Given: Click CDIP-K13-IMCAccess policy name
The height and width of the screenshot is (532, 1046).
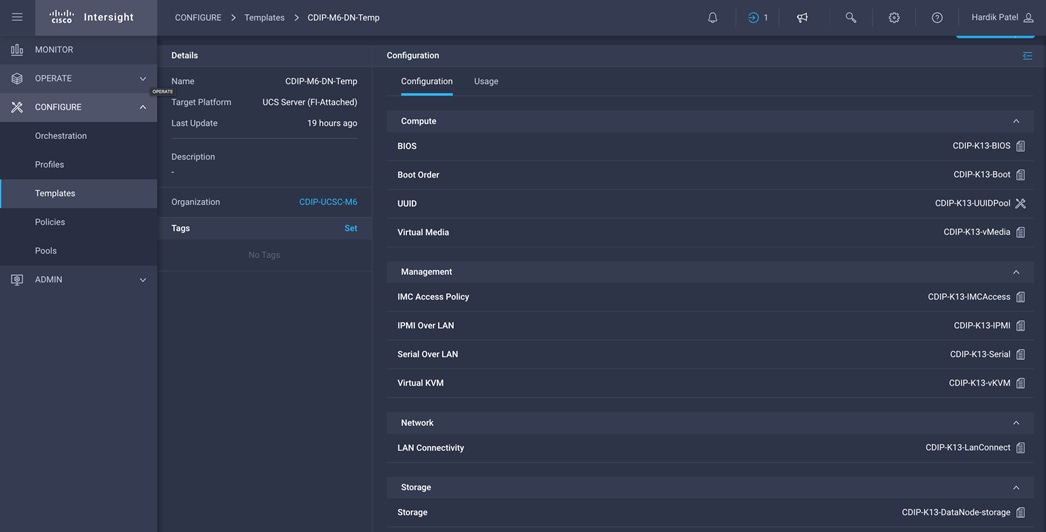Looking at the screenshot, I should pyautogui.click(x=969, y=297).
